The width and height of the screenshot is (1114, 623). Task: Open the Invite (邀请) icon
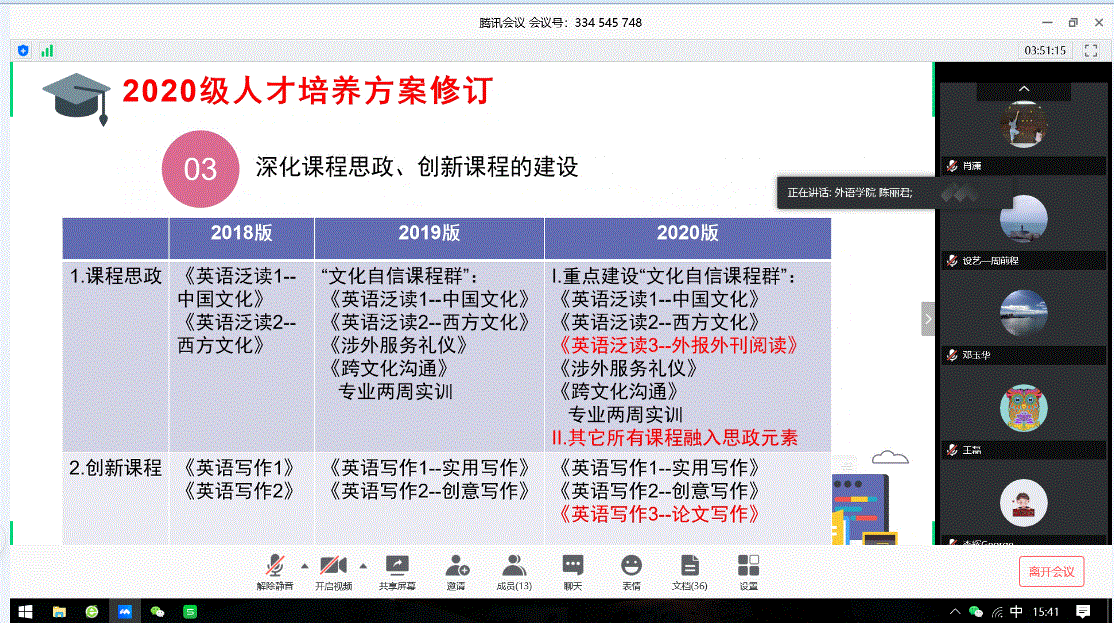point(456,567)
